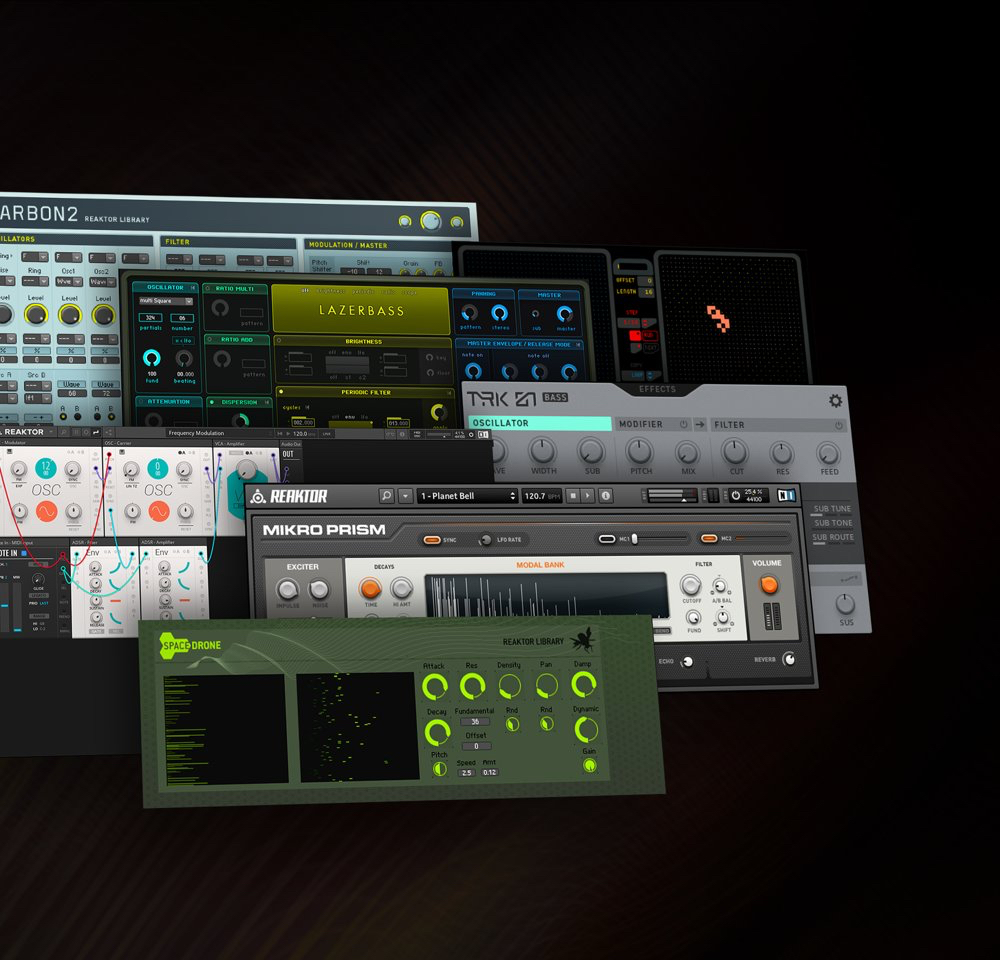Toggle the PERIODIC FILTER section on Lazerbass

(x=281, y=392)
